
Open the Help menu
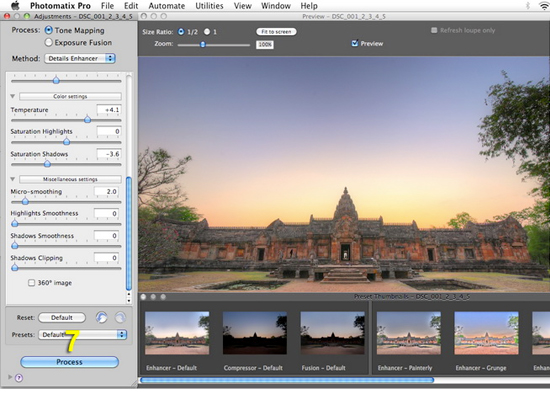(309, 6)
